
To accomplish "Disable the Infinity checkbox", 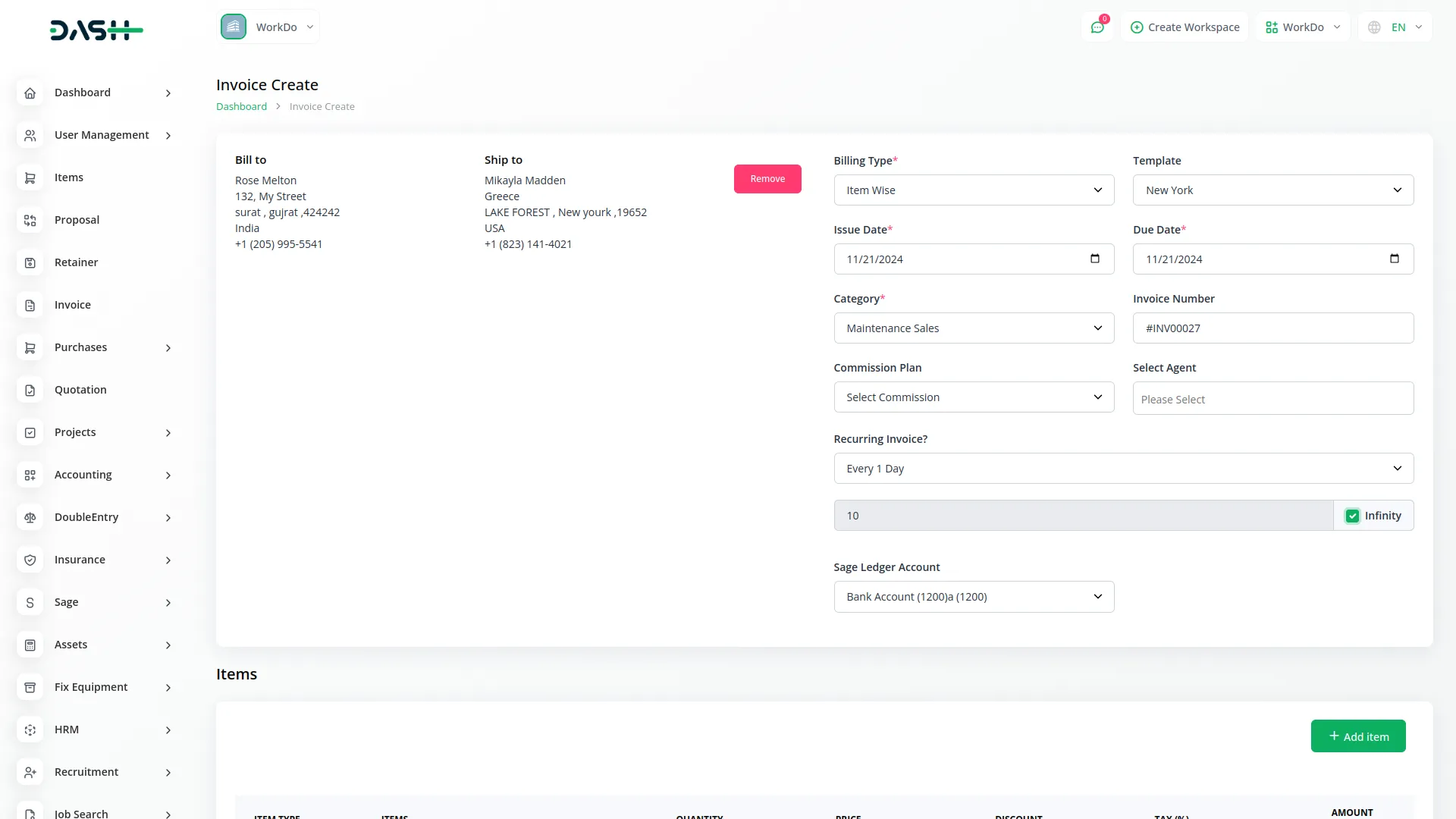I will [x=1352, y=515].
